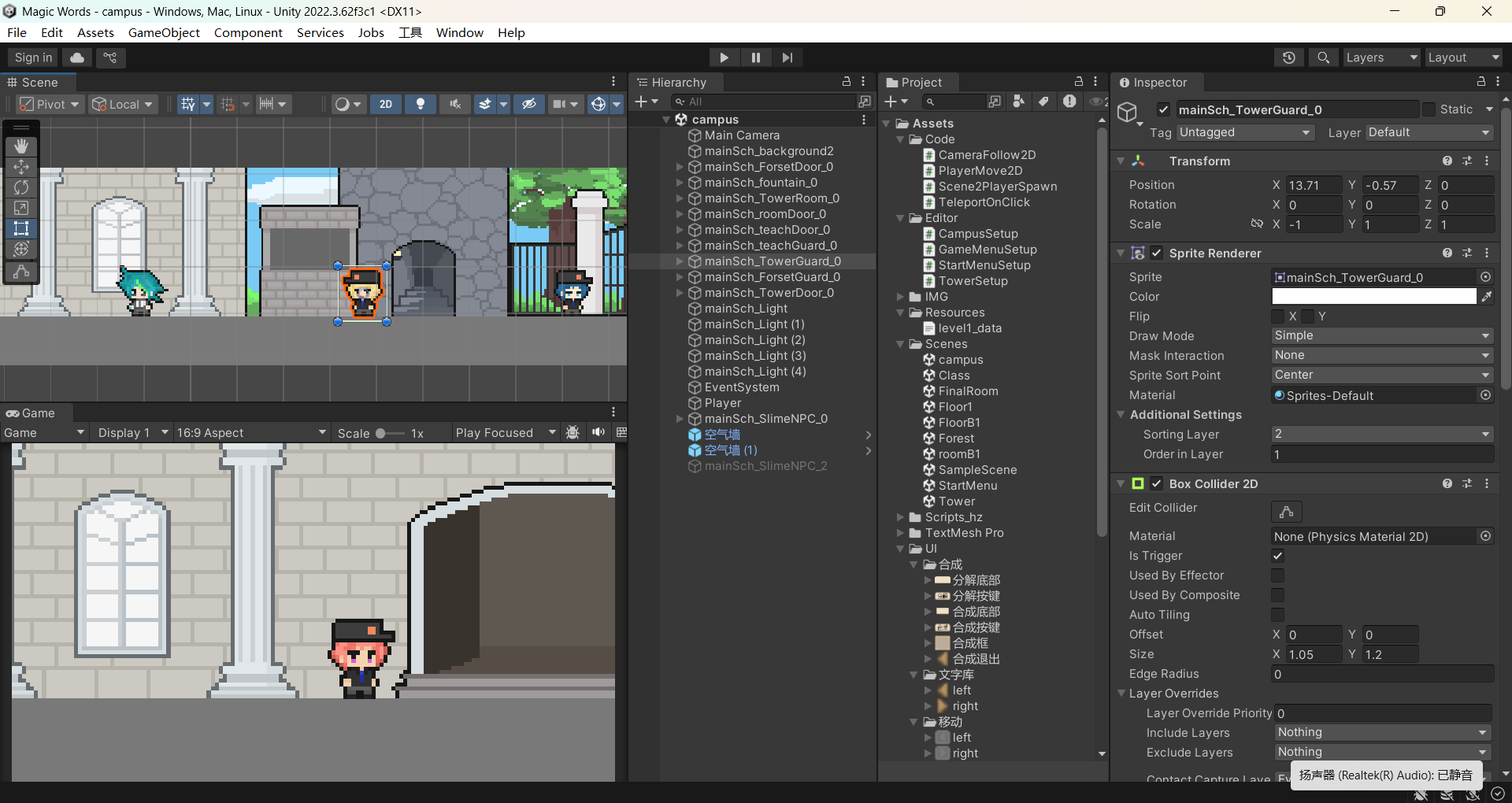The height and width of the screenshot is (803, 1512).
Task: Check the Static checkbox
Action: [1429, 109]
